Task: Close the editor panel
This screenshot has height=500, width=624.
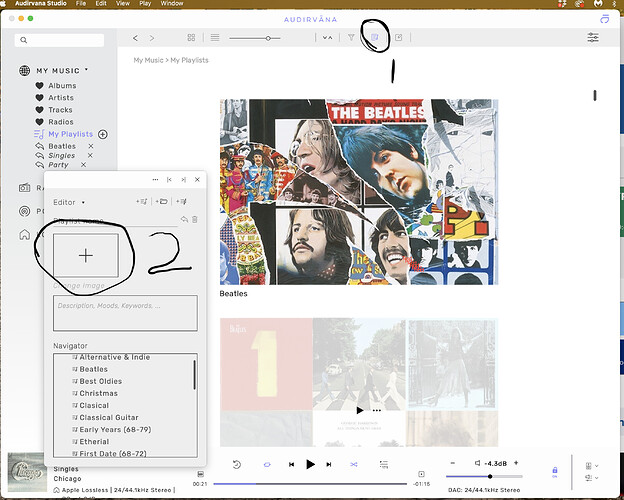Action: [x=197, y=180]
